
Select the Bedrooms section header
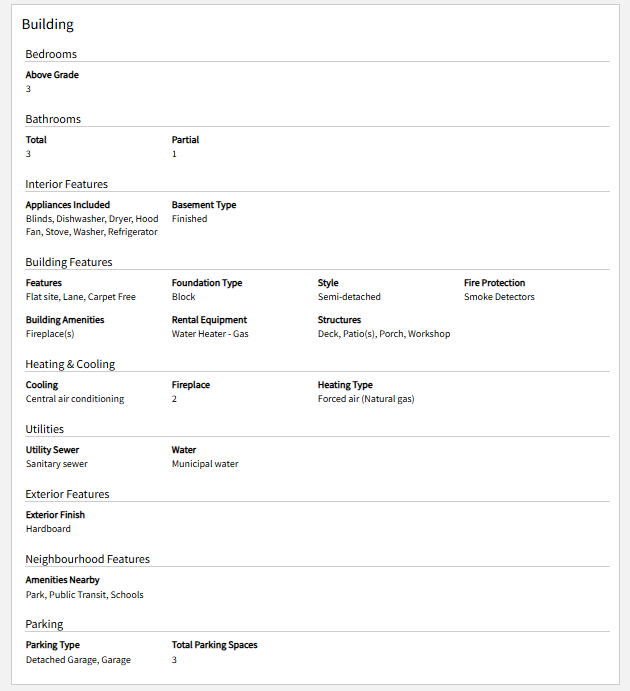point(51,54)
